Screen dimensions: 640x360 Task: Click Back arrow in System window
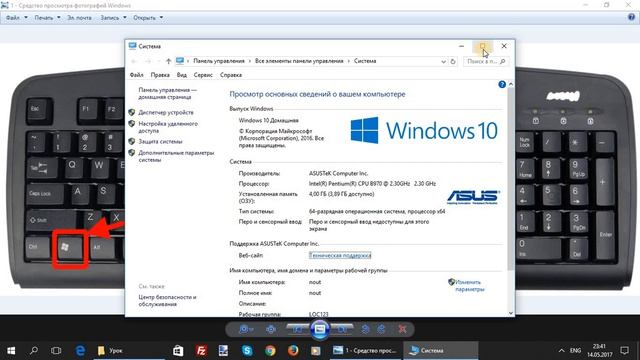[133, 61]
